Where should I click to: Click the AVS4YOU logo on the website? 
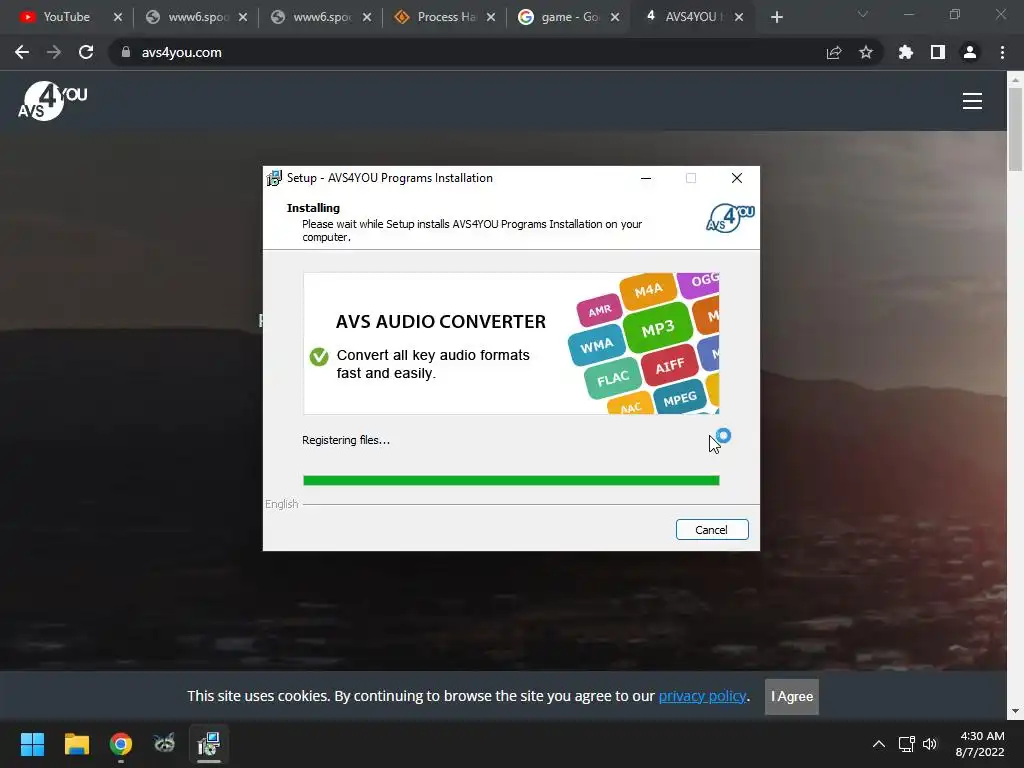click(52, 101)
